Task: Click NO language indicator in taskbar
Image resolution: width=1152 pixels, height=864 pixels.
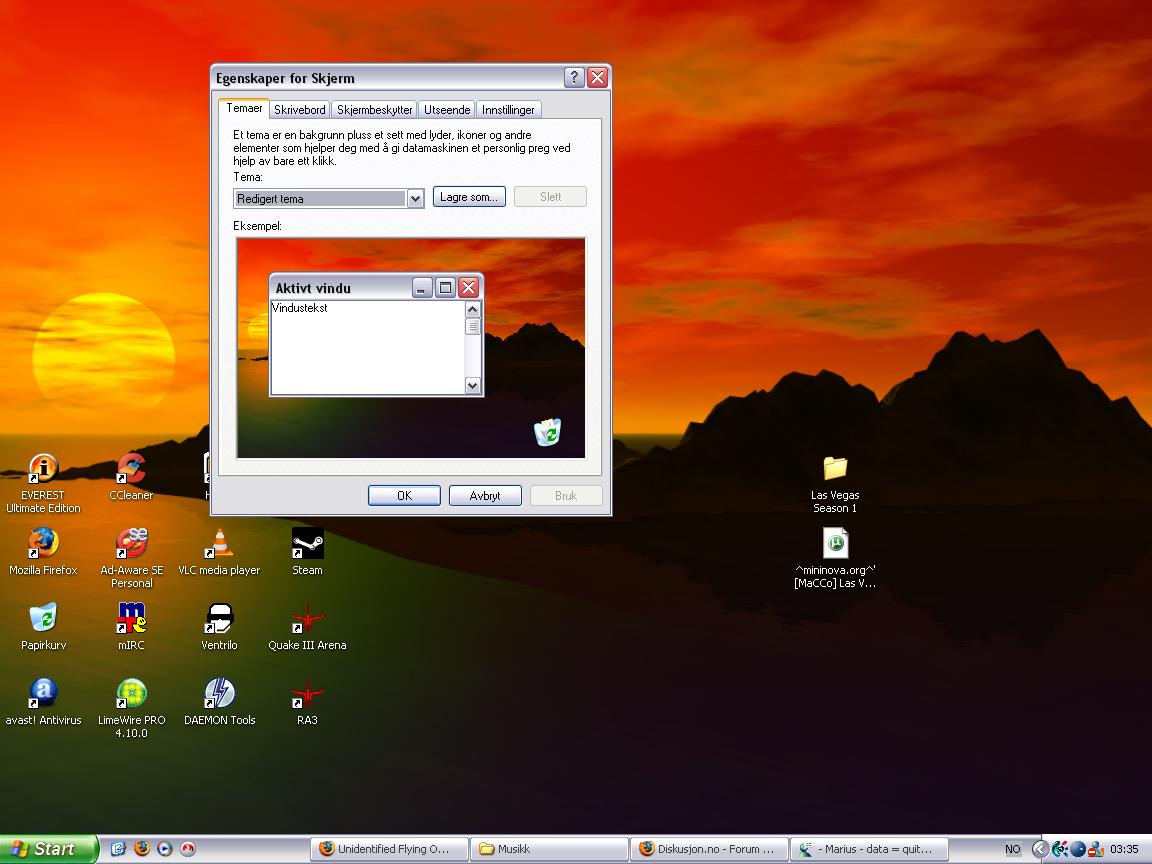Action: (x=1012, y=849)
